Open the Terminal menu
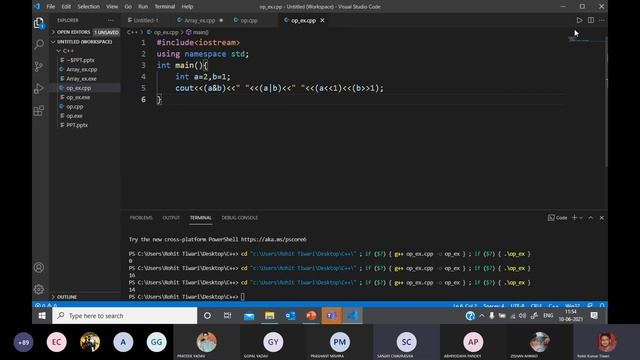640x360 pixels. click(165, 7)
